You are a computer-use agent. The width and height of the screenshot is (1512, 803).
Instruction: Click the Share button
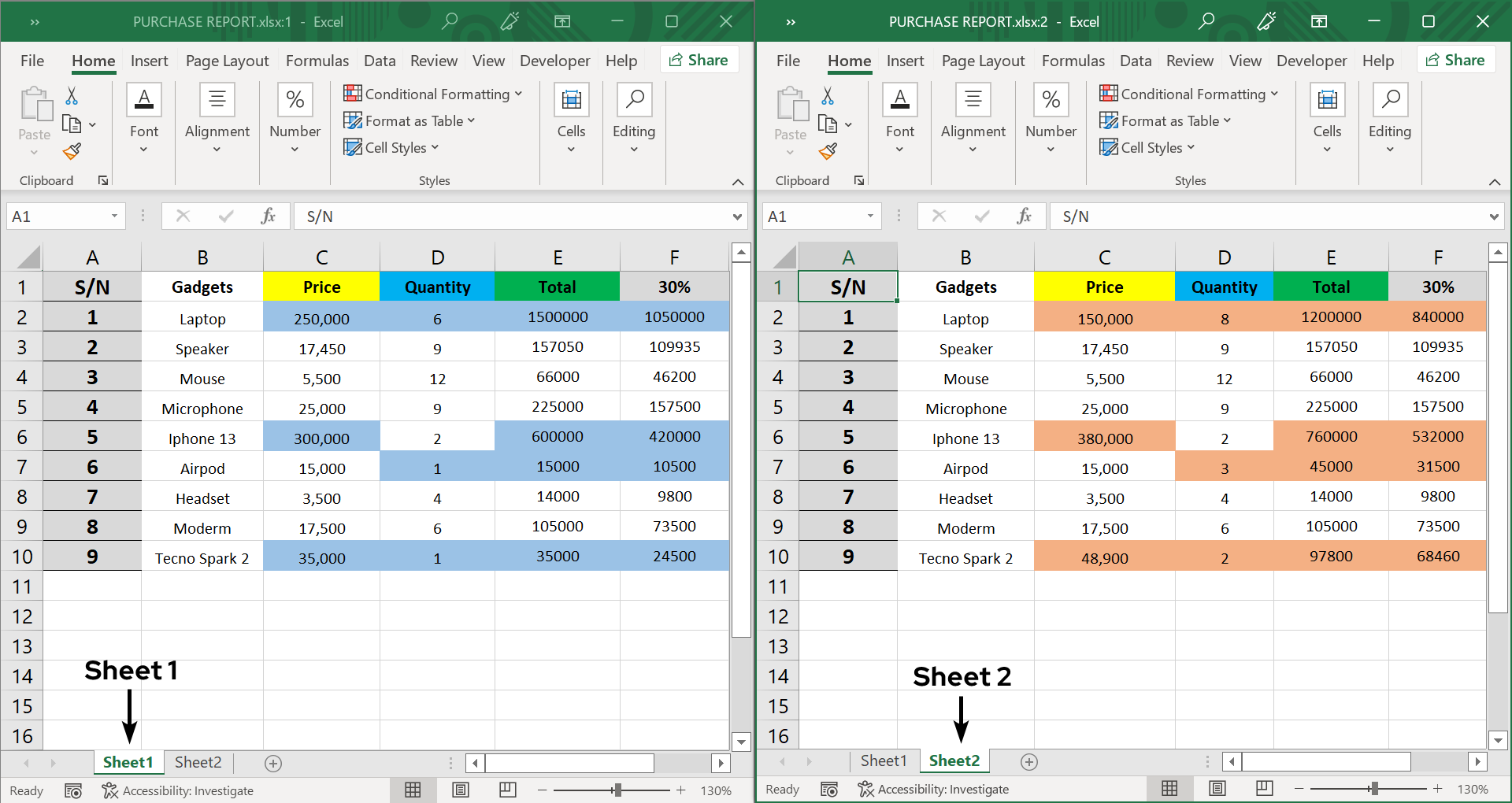pyautogui.click(x=699, y=59)
